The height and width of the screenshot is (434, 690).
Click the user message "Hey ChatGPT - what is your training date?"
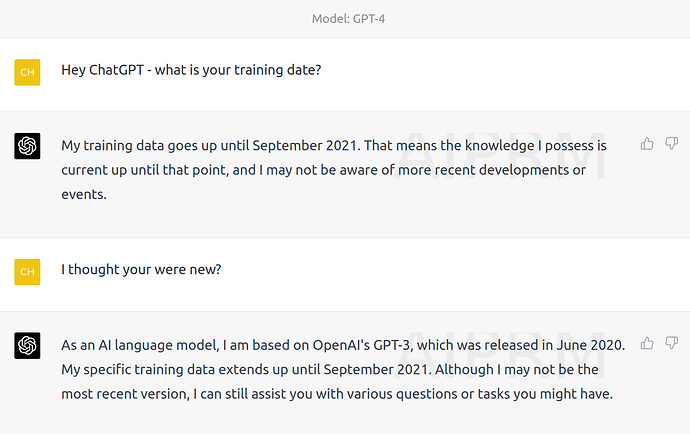tap(191, 70)
